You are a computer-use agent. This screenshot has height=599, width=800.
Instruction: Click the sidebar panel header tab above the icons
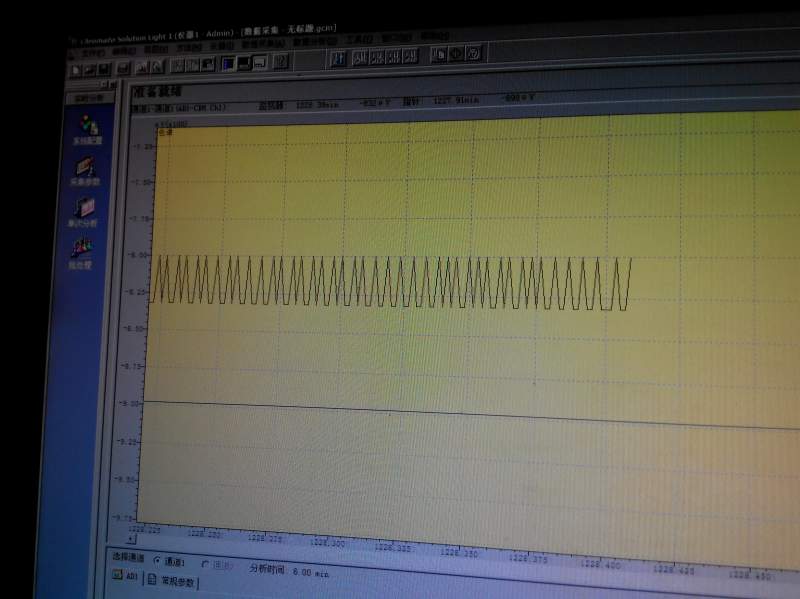pyautogui.click(x=89, y=98)
